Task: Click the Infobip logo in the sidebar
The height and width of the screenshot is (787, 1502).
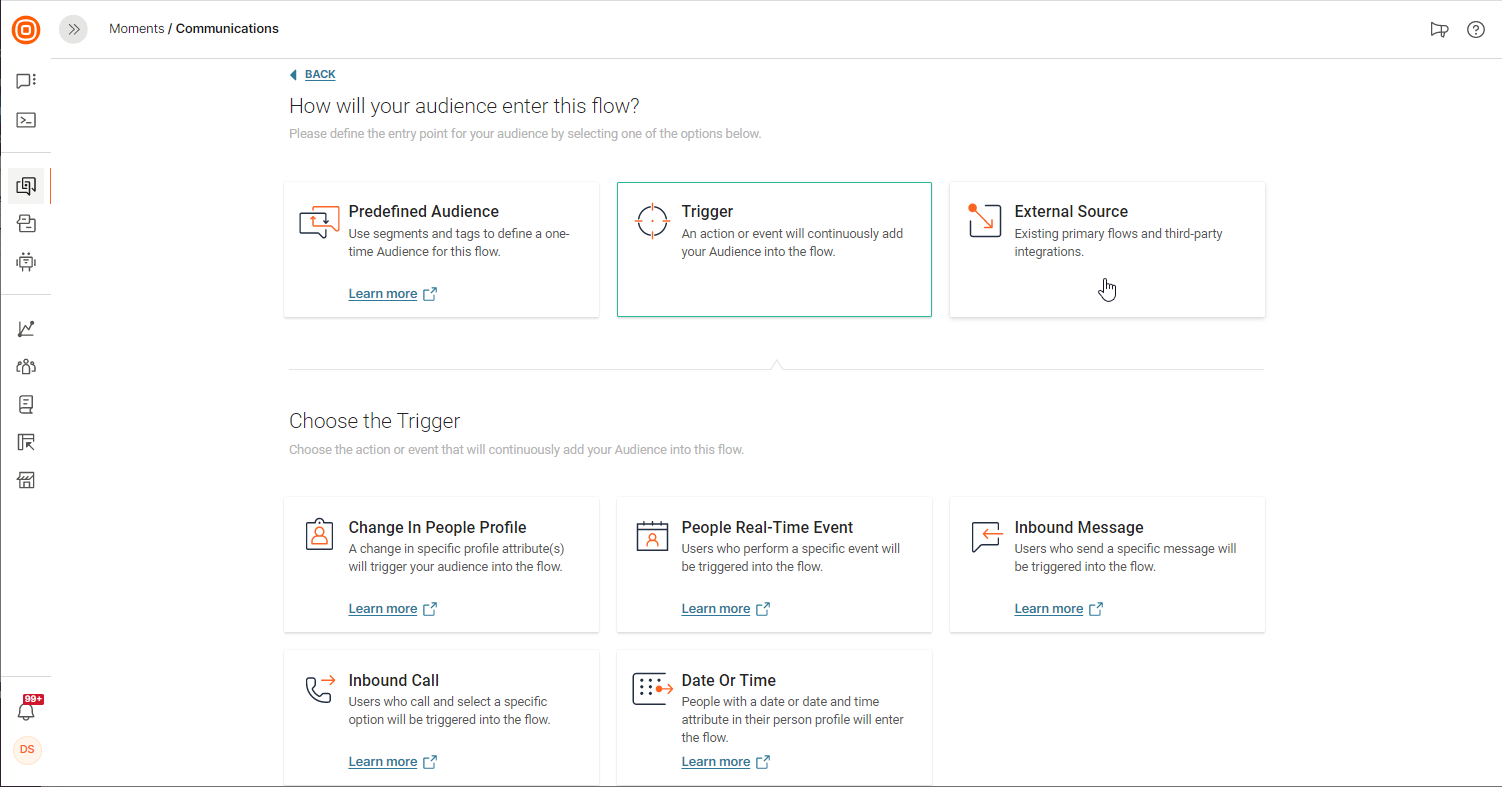Action: (x=26, y=30)
